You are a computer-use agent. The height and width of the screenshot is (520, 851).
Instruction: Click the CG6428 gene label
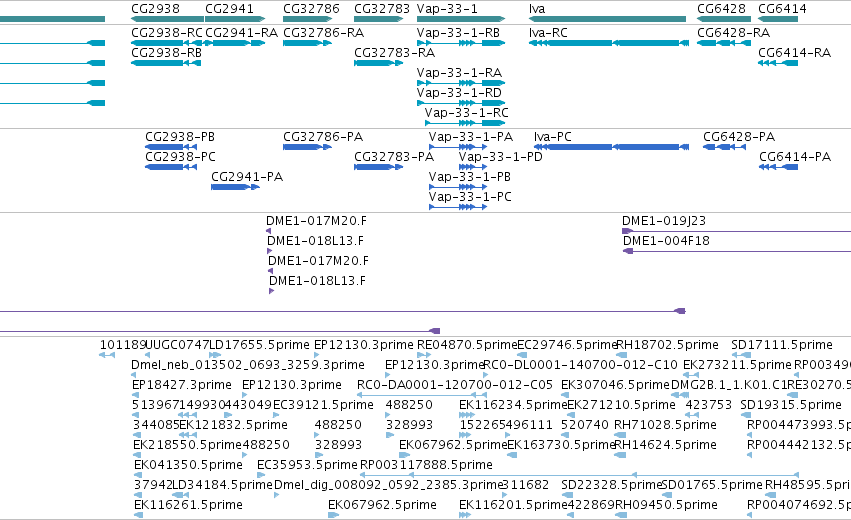pyautogui.click(x=721, y=9)
